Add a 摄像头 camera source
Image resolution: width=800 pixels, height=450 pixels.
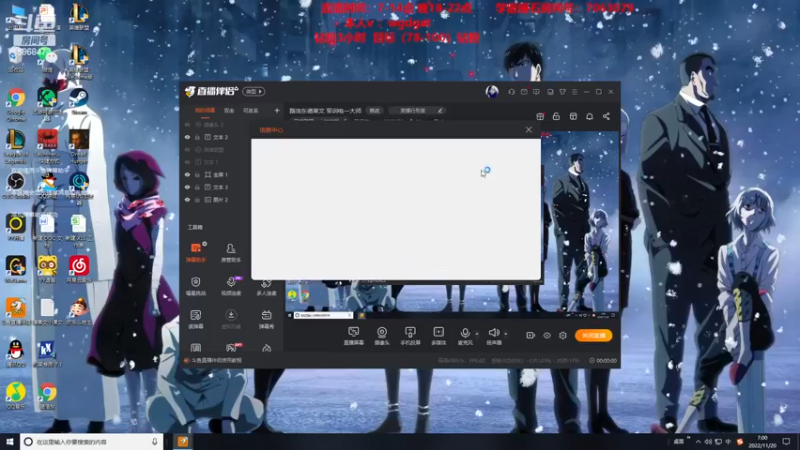click(x=382, y=336)
